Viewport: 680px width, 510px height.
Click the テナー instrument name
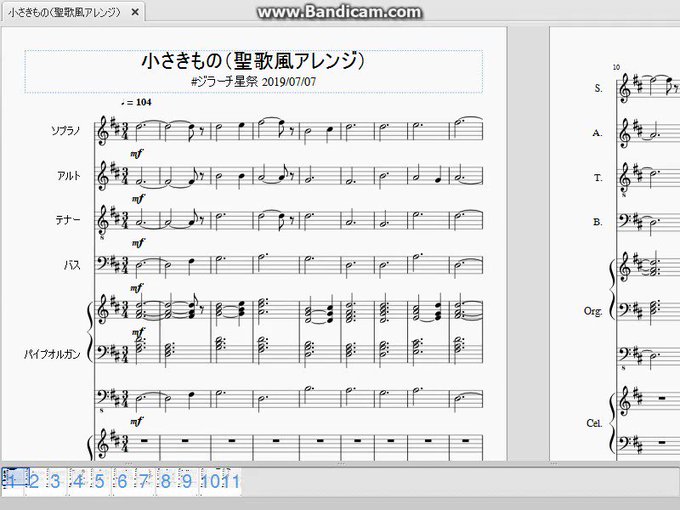pos(68,220)
